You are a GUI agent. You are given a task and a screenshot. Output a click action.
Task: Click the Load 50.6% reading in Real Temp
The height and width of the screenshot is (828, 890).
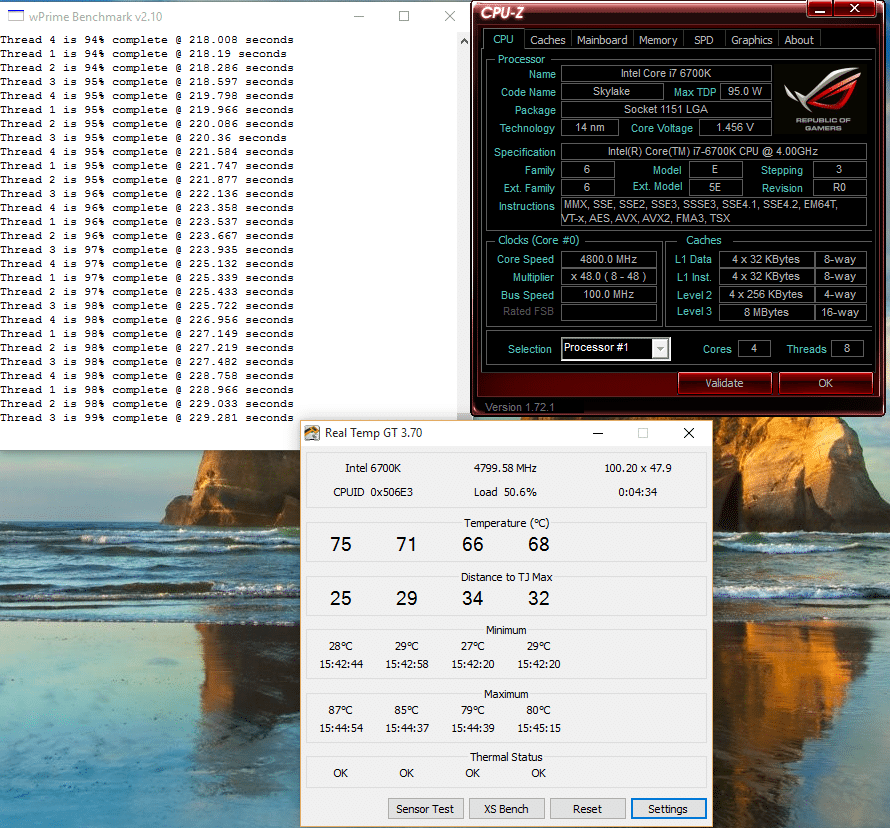click(505, 492)
